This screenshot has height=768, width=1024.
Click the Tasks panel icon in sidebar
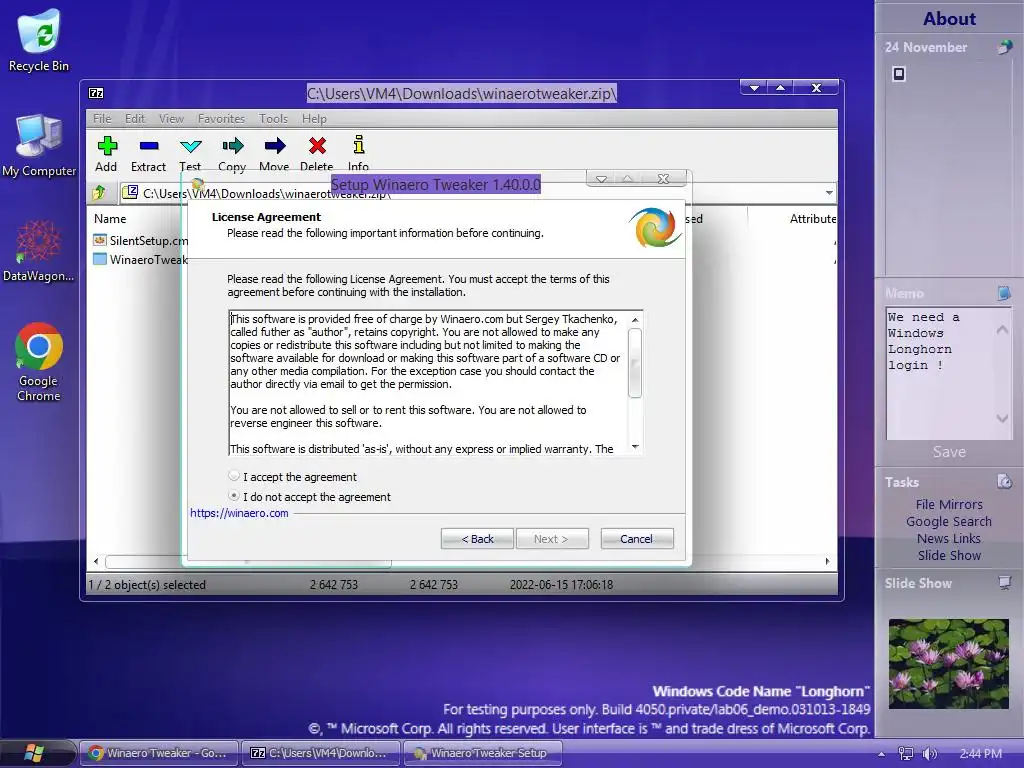coord(1004,482)
